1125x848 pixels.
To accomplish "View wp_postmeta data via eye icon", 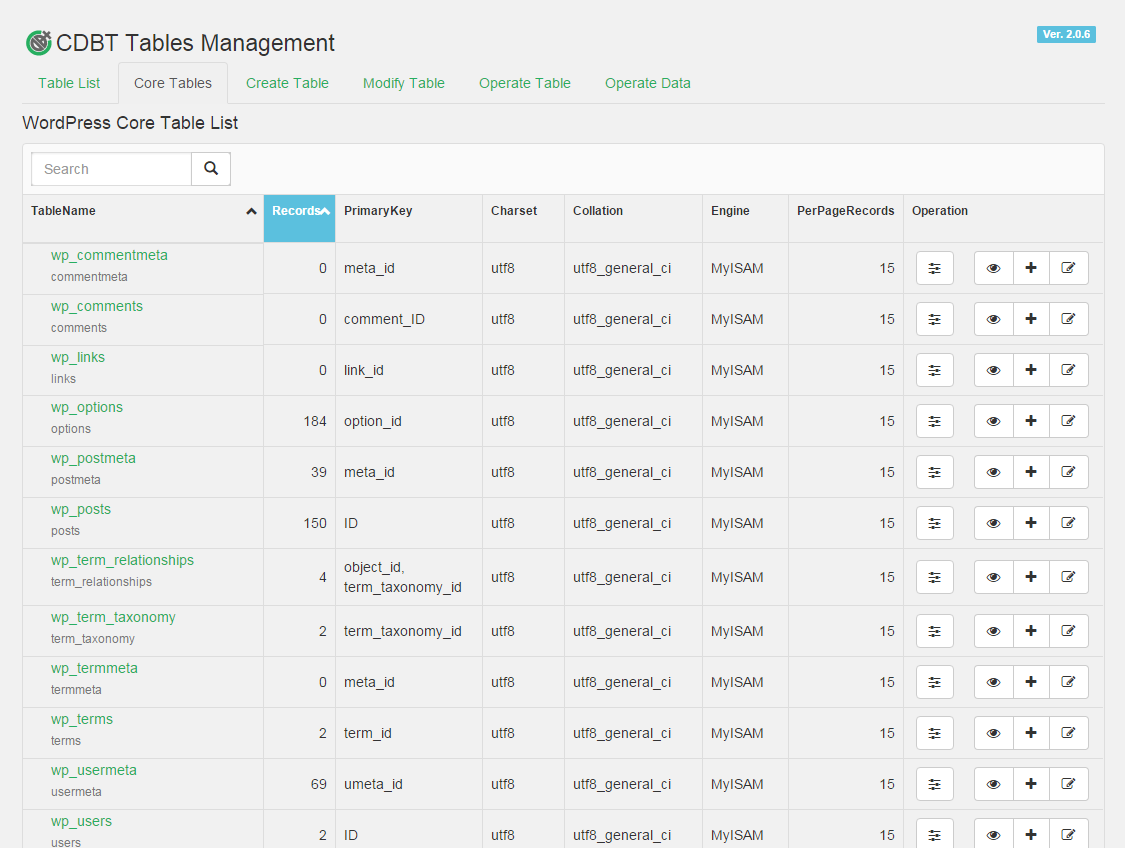I will coord(993,472).
